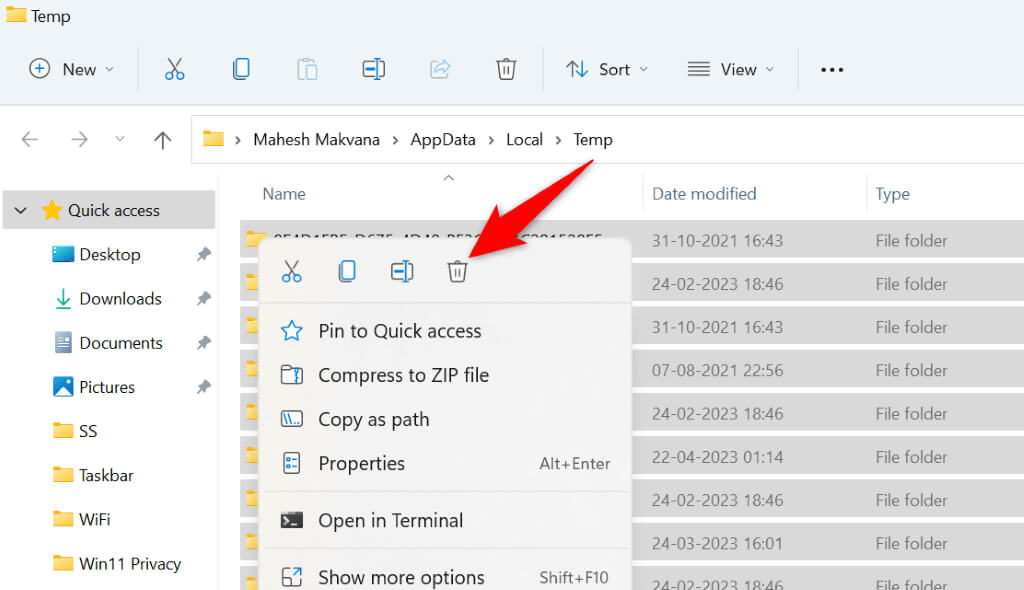Expand the View layout dropdown
The image size is (1024, 590).
tap(731, 69)
